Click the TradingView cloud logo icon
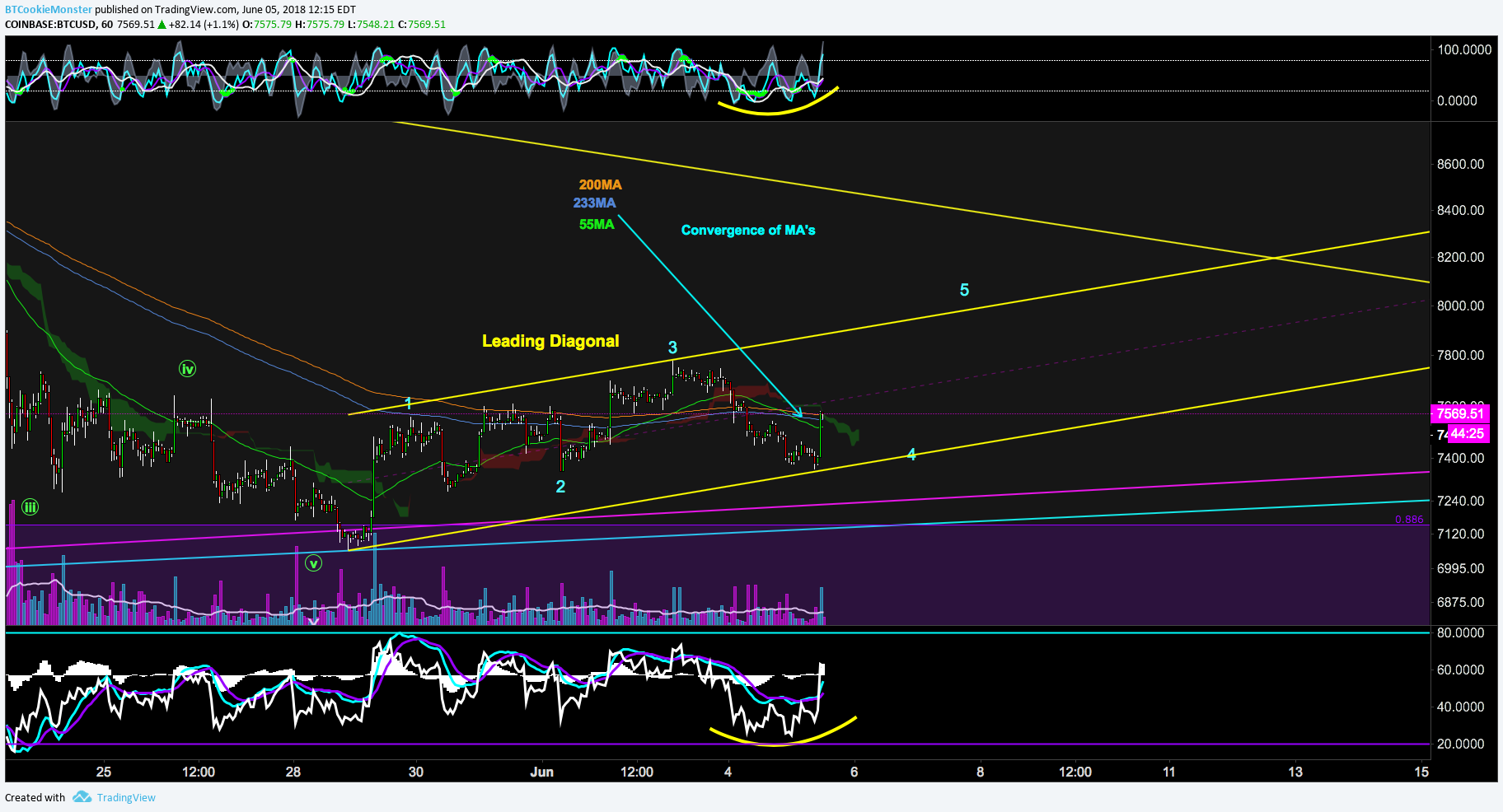Image resolution: width=1503 pixels, height=812 pixels. tap(82, 796)
